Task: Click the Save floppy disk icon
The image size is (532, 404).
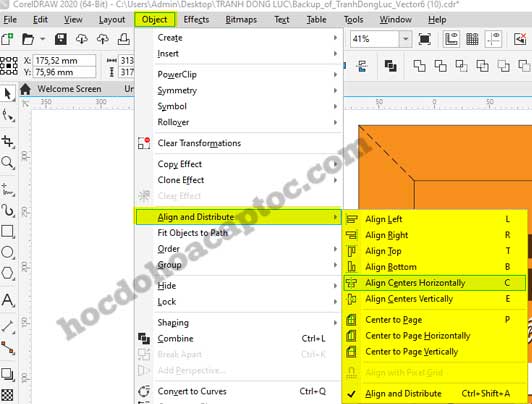Action: tap(61, 39)
